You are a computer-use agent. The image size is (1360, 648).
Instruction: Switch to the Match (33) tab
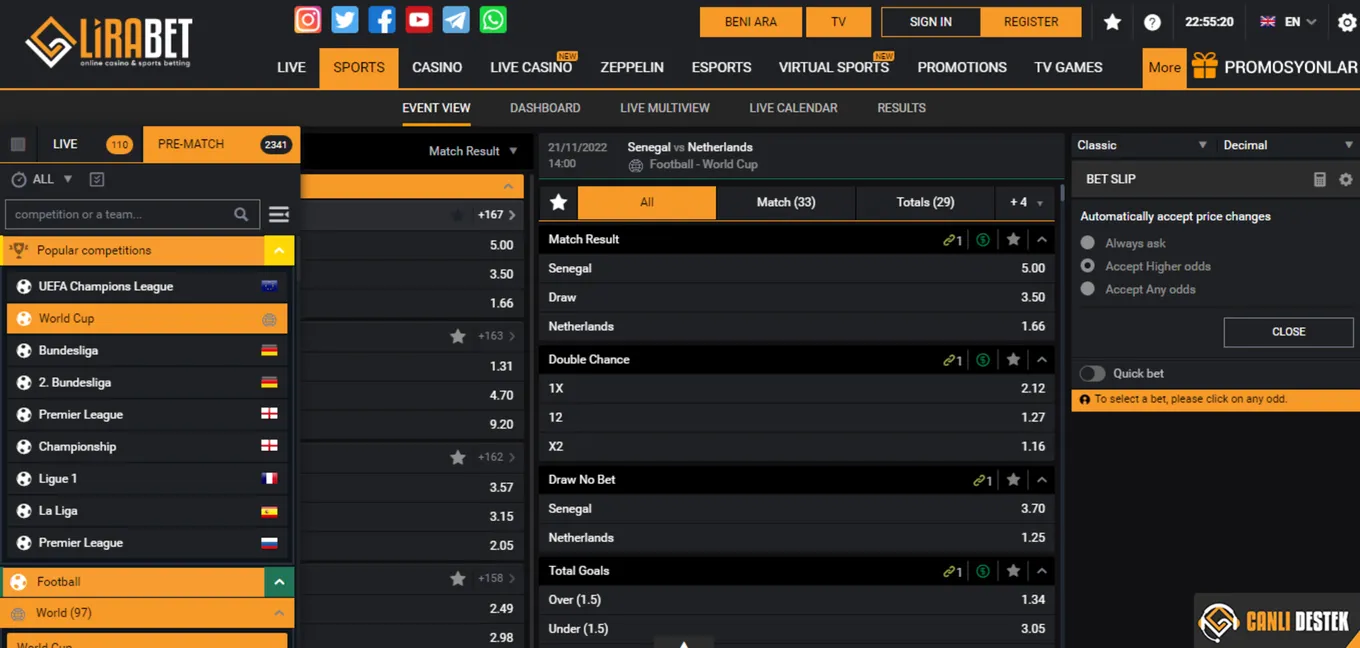(x=786, y=202)
